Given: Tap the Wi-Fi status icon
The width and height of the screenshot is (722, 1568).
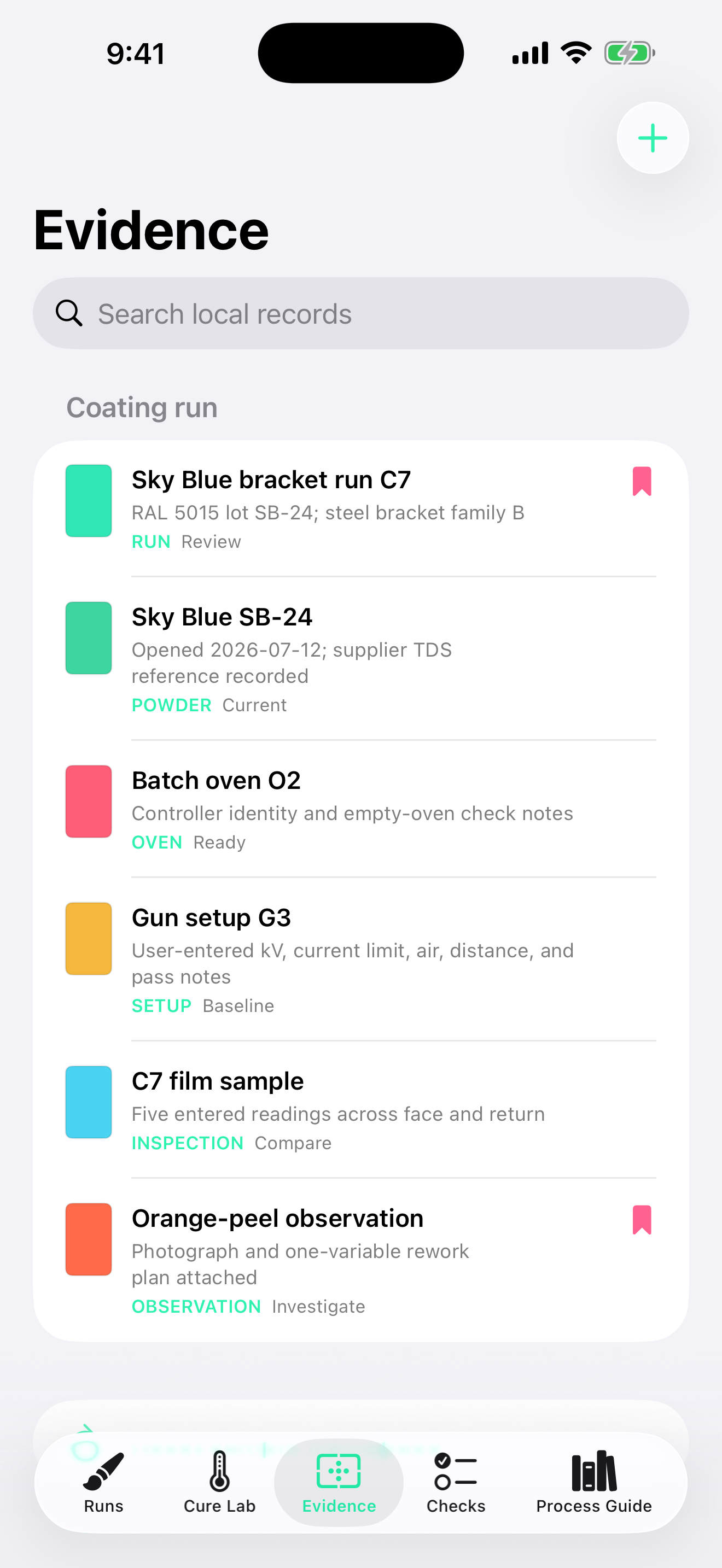Looking at the screenshot, I should point(577,53).
